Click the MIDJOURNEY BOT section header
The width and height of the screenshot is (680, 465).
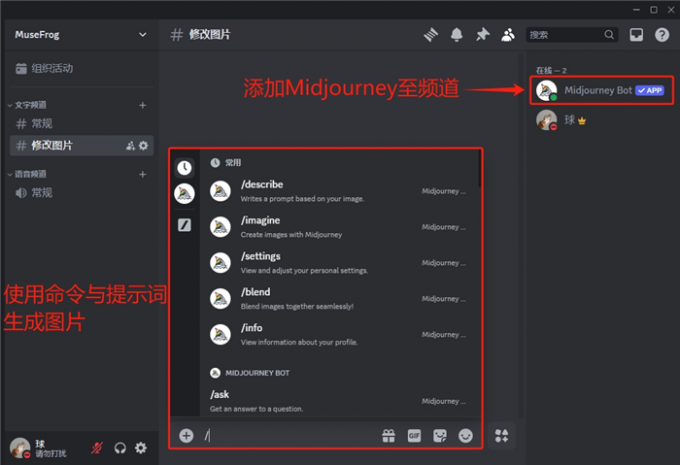tap(250, 373)
